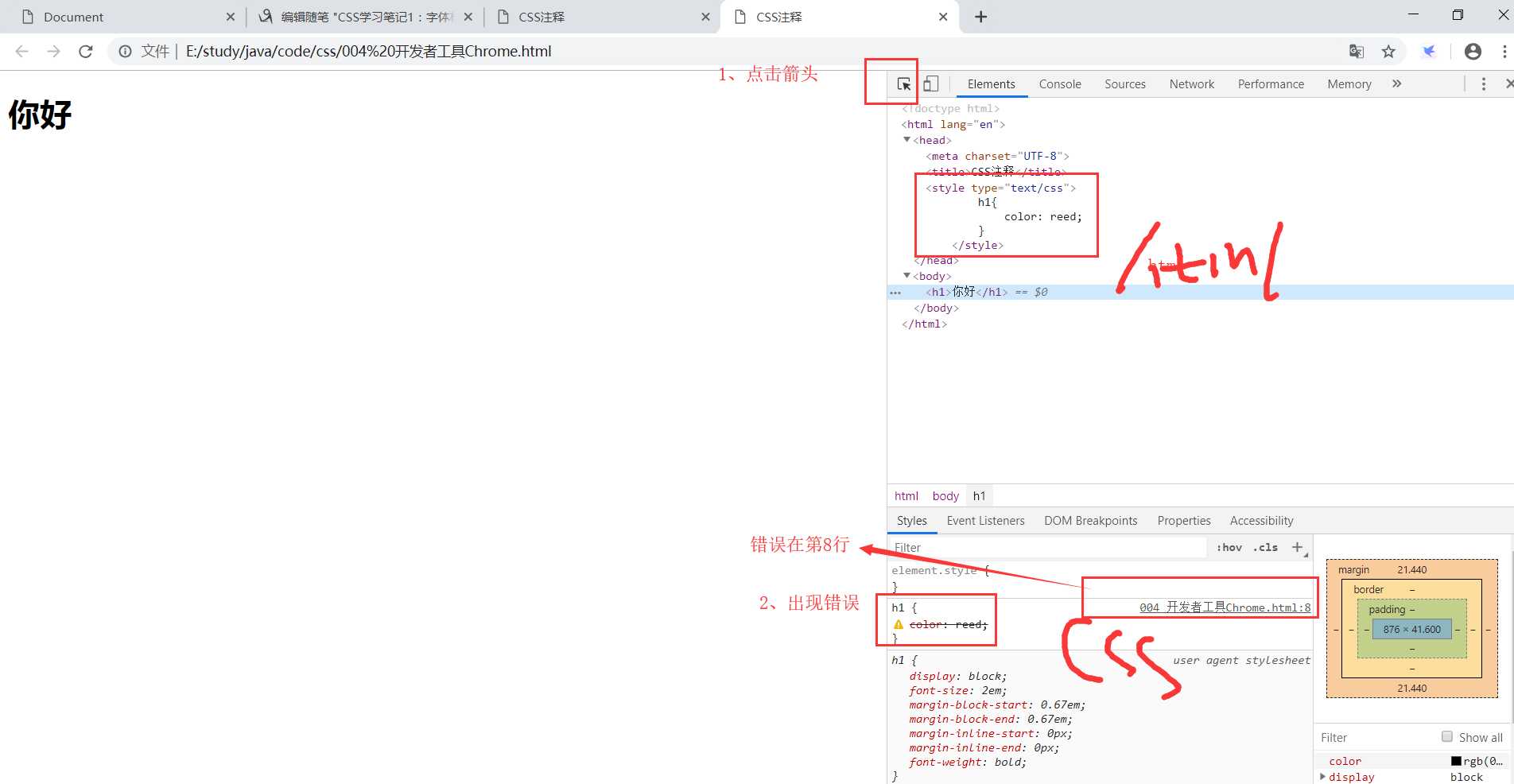The height and width of the screenshot is (784, 1514).
Task: Close the Document tab
Action: coord(231,17)
